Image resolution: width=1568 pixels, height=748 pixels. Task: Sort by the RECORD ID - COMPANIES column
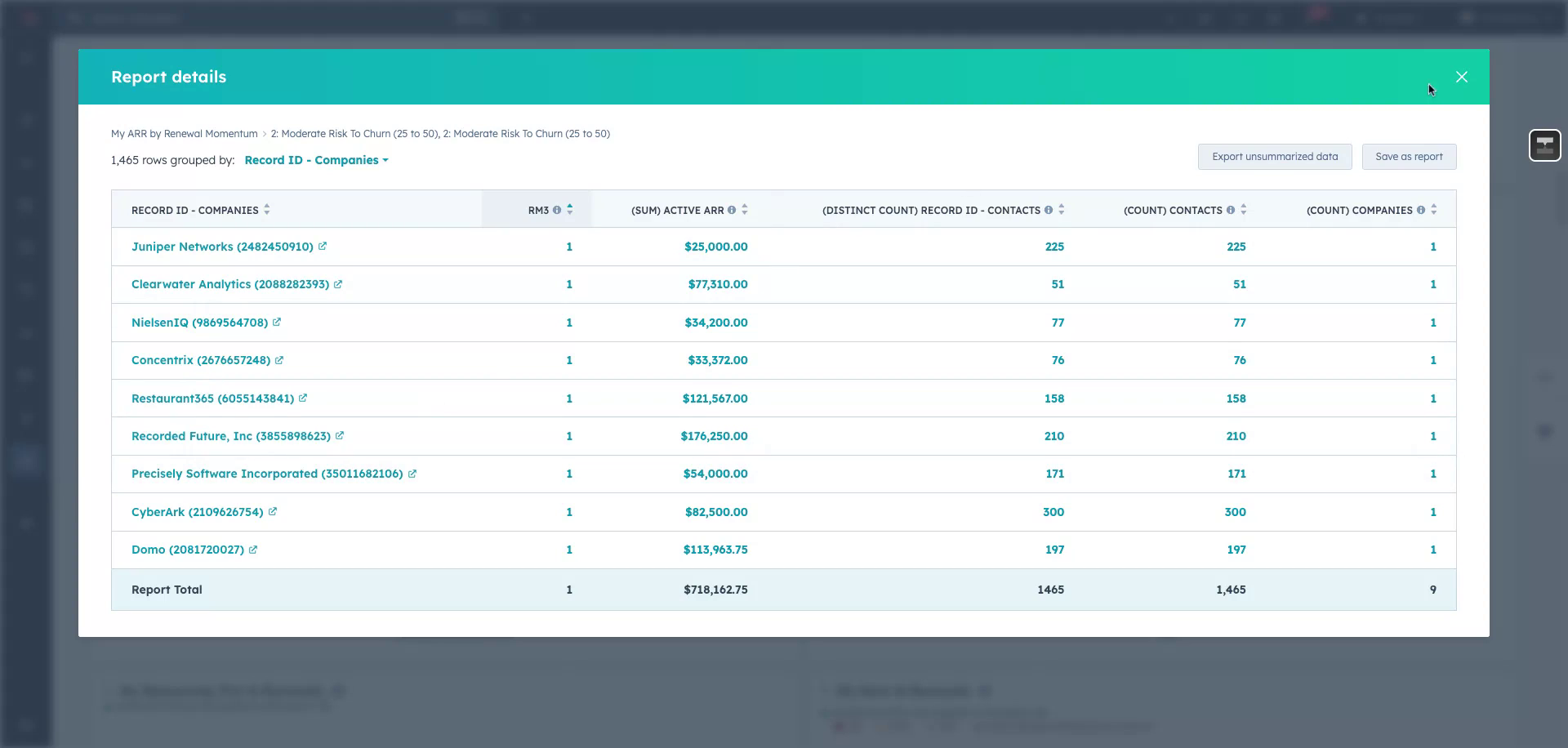pos(265,209)
